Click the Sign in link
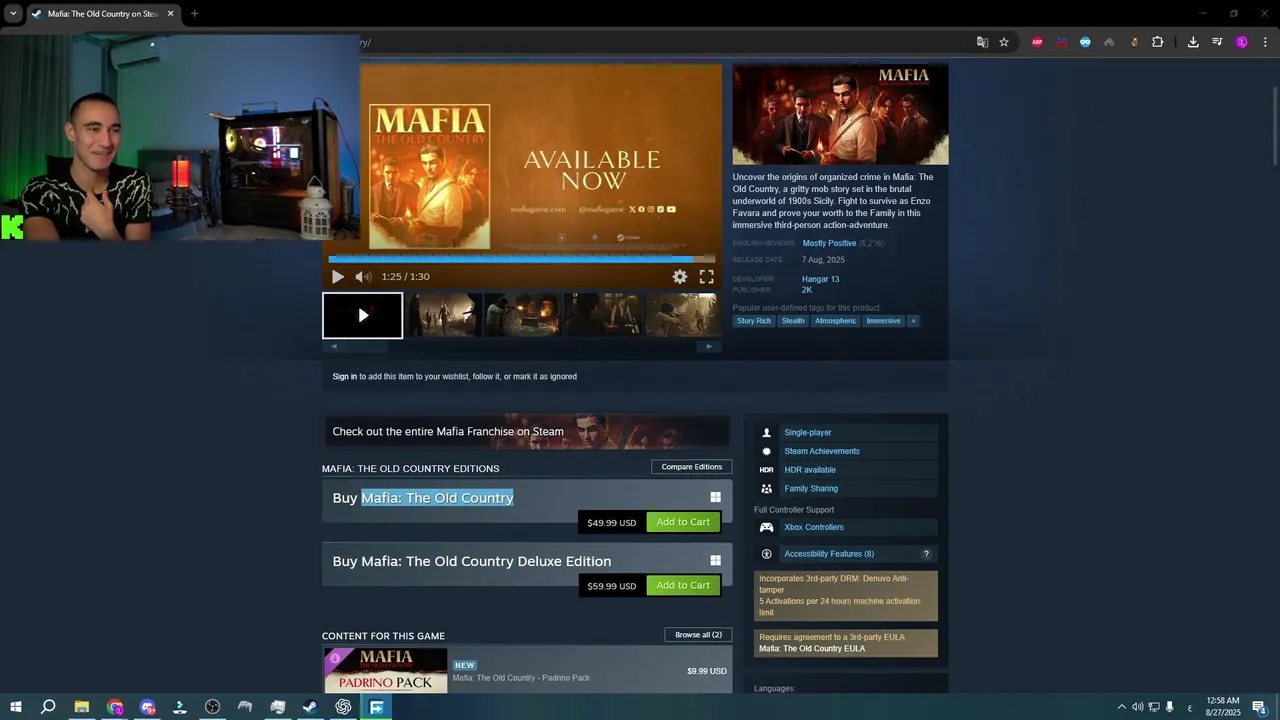The width and height of the screenshot is (1280, 720). pos(345,377)
